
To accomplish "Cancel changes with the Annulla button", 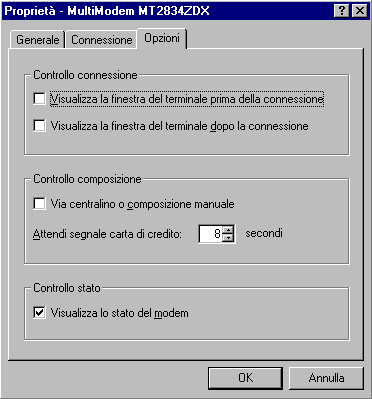I will pos(326,378).
